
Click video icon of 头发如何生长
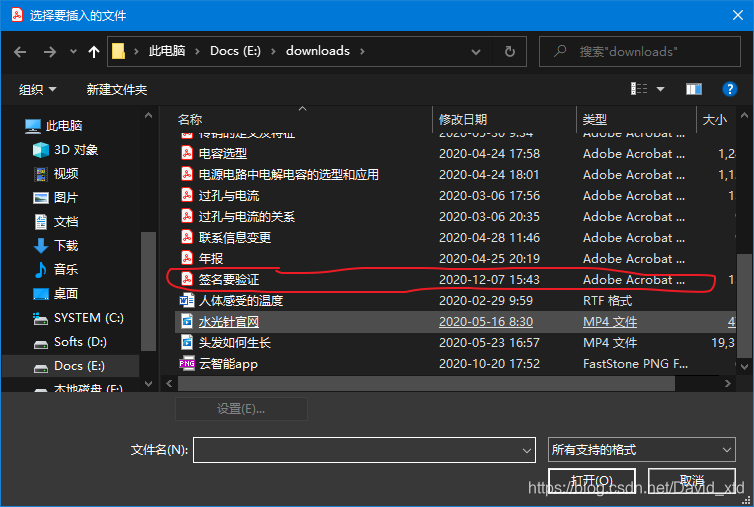tap(187, 342)
